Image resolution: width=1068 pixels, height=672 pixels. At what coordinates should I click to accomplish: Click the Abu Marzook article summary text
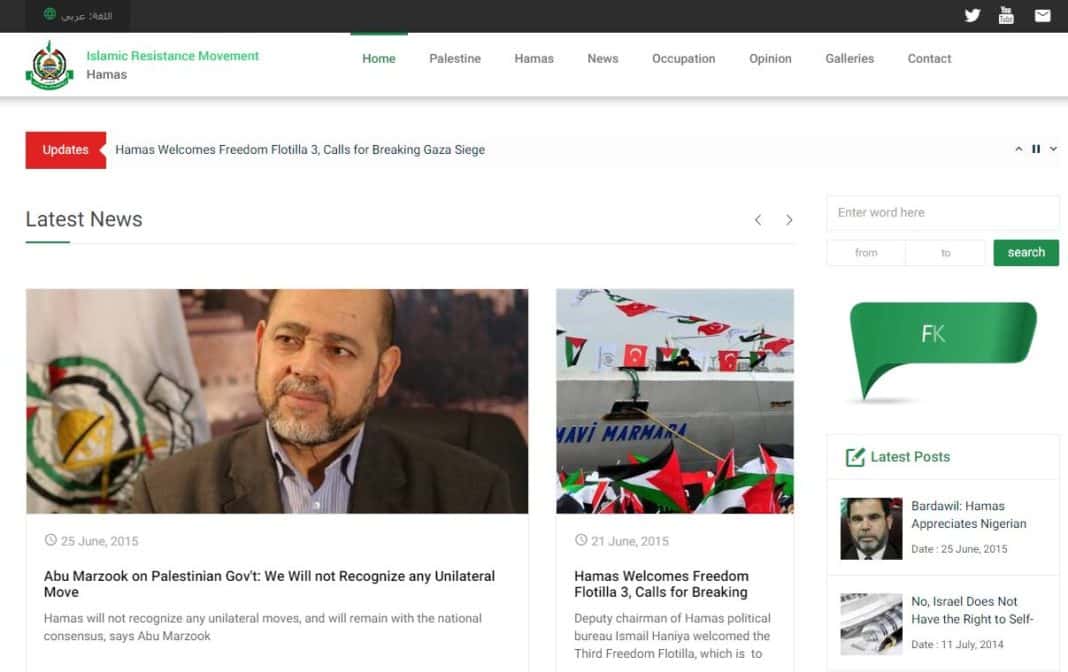pos(263,627)
